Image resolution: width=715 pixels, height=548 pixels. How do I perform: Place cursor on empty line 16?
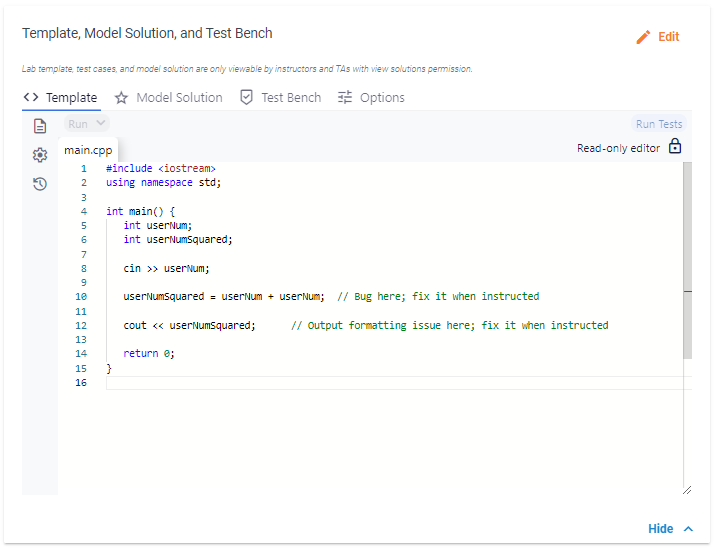click(x=300, y=383)
